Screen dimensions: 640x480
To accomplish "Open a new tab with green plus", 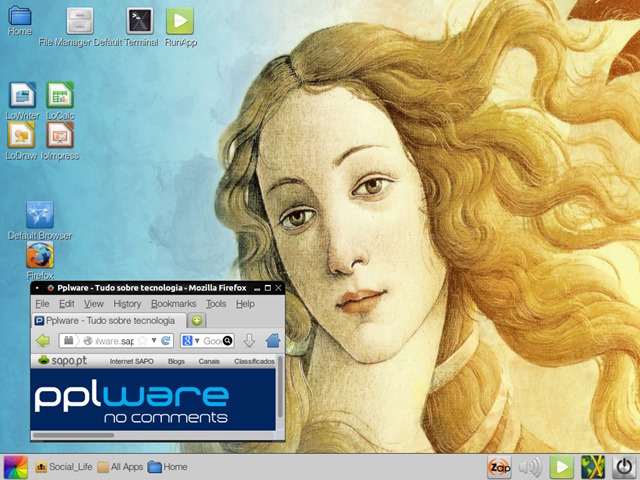I will pyautogui.click(x=197, y=321).
